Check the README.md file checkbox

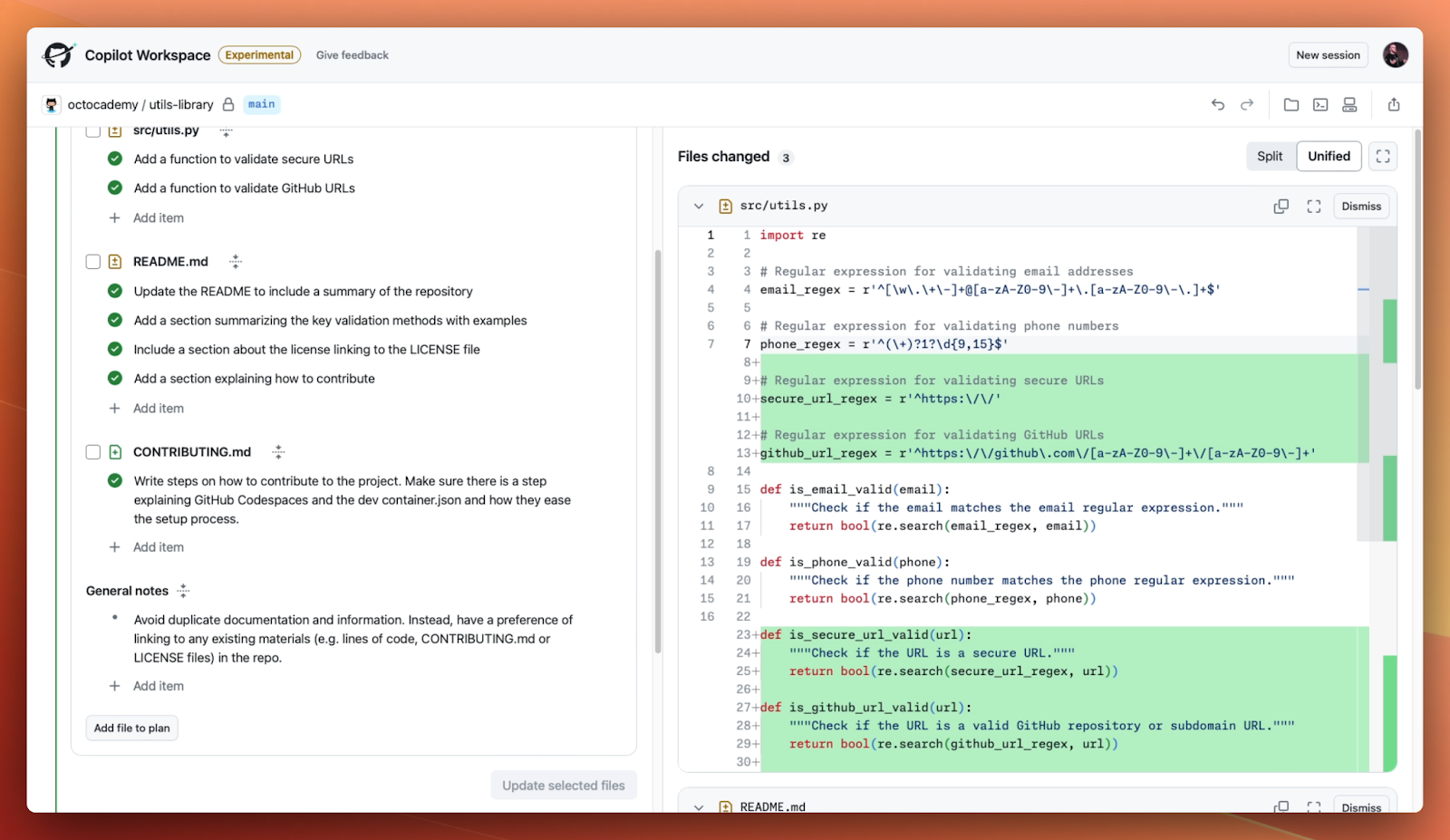point(92,261)
